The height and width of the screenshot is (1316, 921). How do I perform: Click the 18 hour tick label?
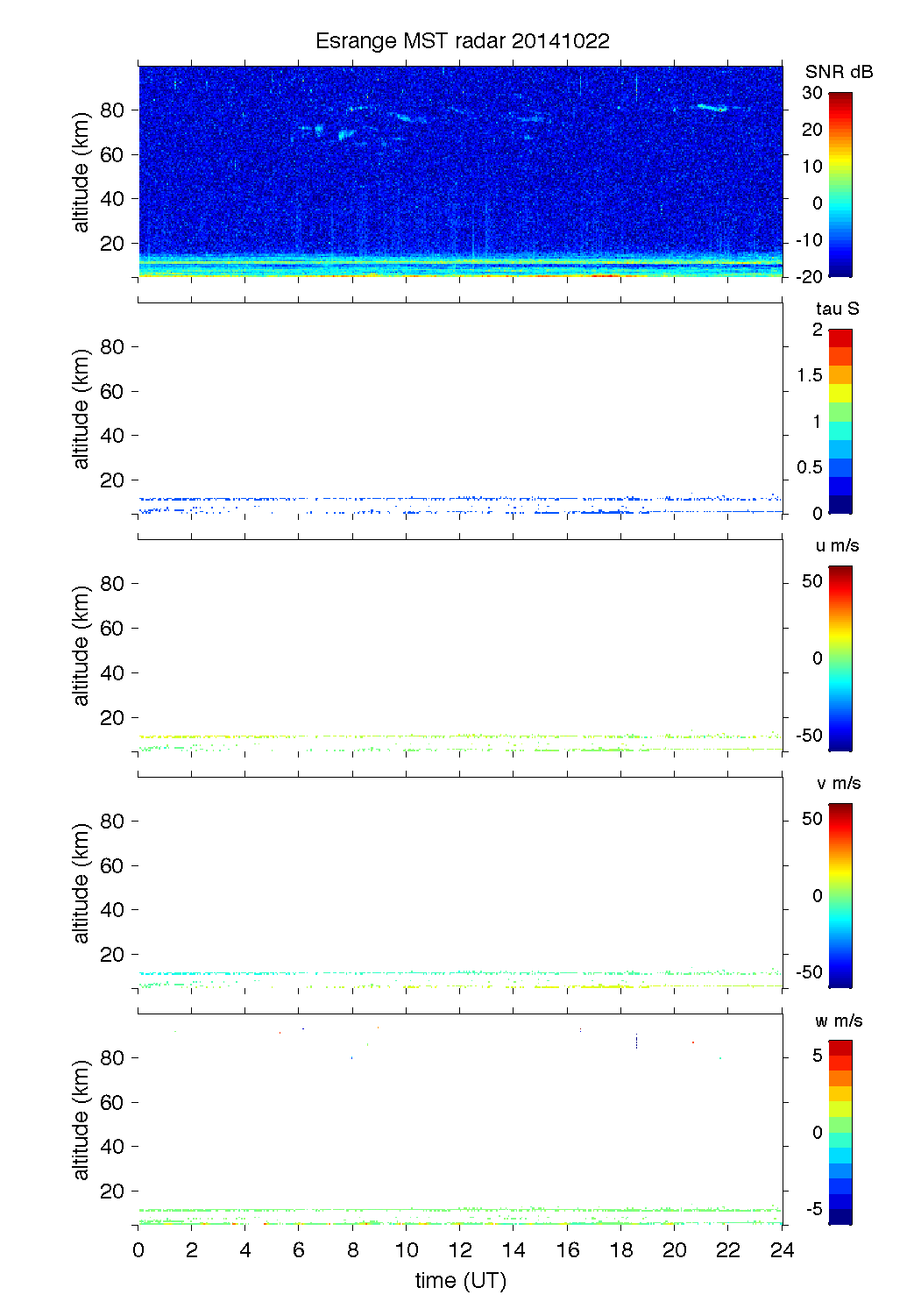621,1250
